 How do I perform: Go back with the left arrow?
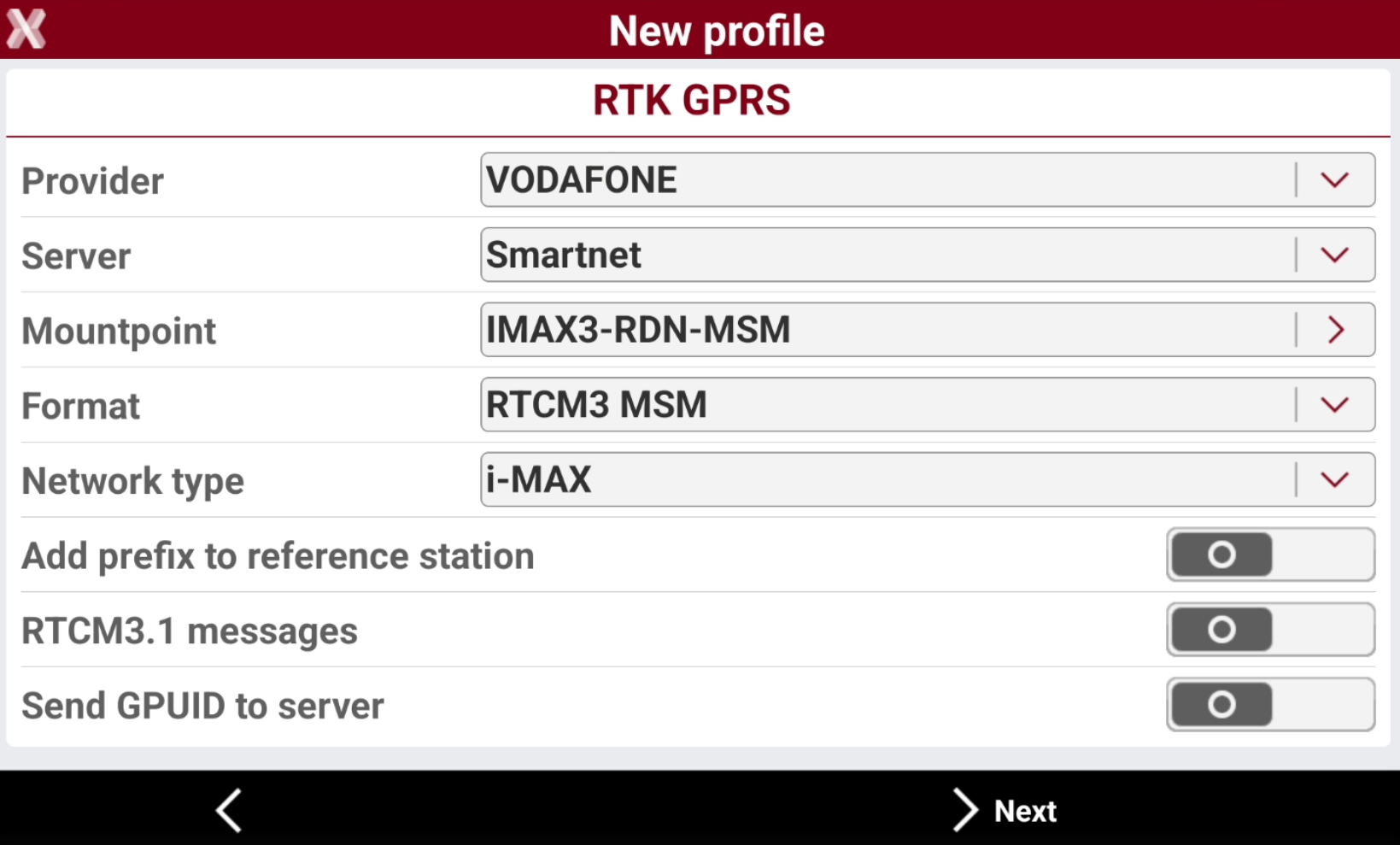[x=229, y=810]
